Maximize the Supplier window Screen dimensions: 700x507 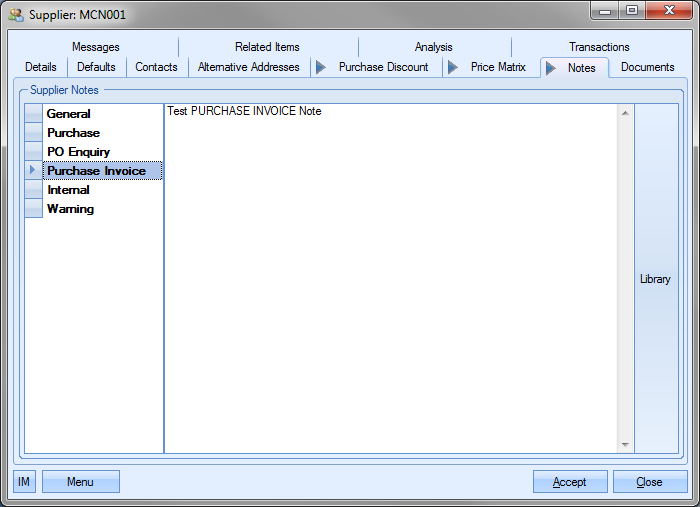click(632, 11)
